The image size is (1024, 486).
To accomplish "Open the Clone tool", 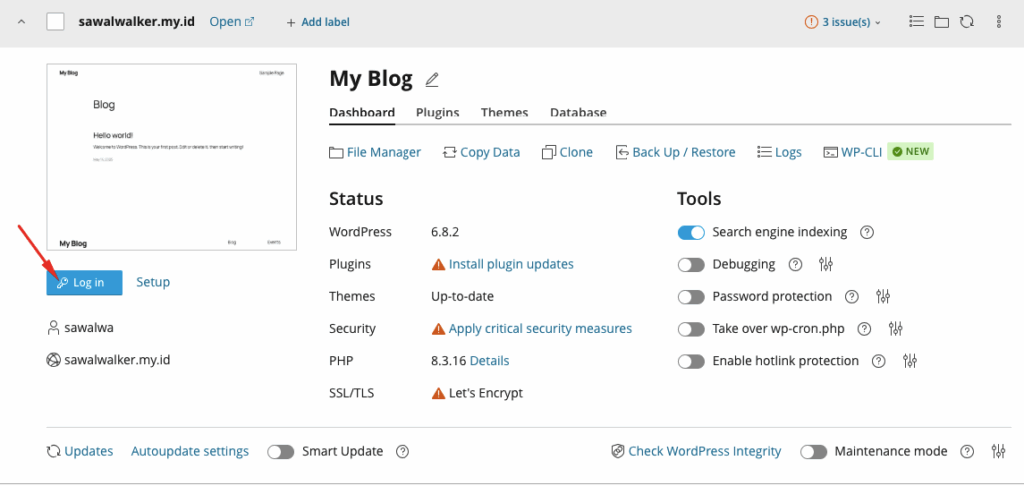I will 568,152.
